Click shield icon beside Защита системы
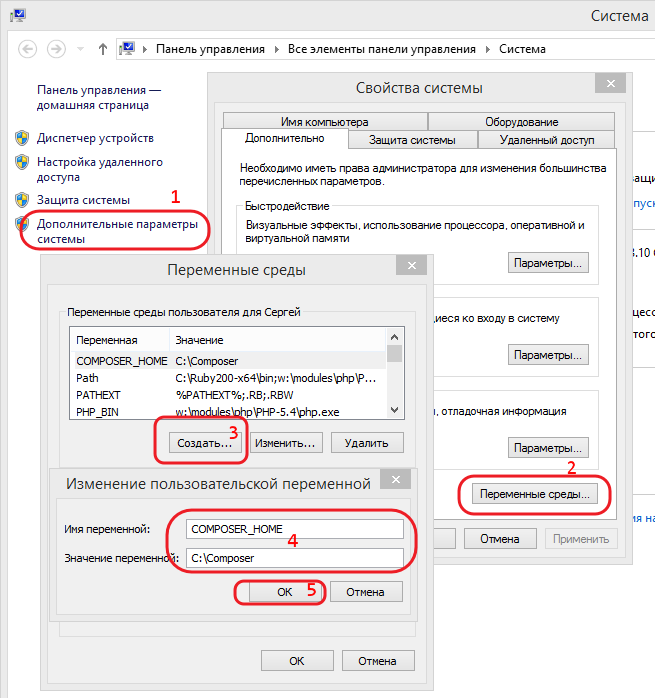Screen dimensions: 655x698 (x=22, y=200)
